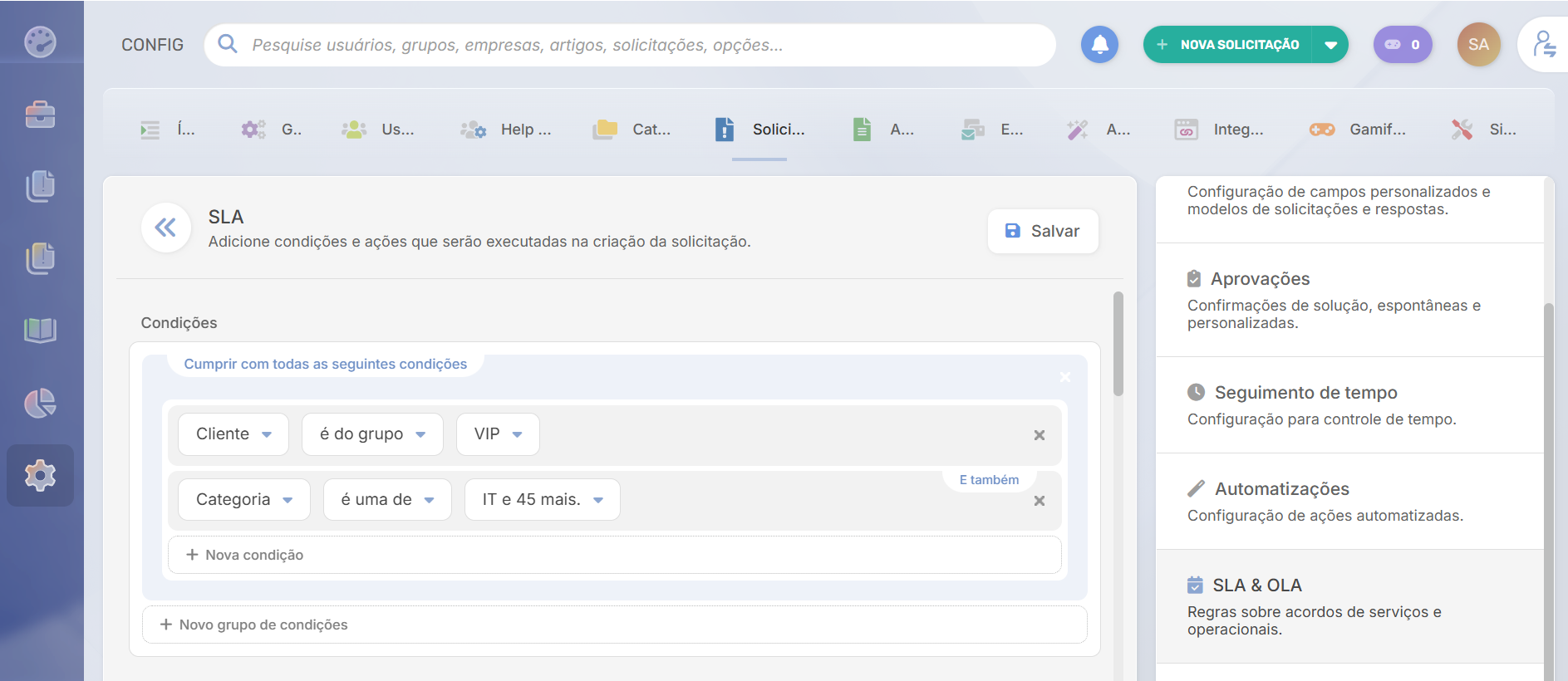This screenshot has width=1568, height=681.
Task: Expand the Nova Solicitação dropdown arrow
Action: click(1330, 45)
